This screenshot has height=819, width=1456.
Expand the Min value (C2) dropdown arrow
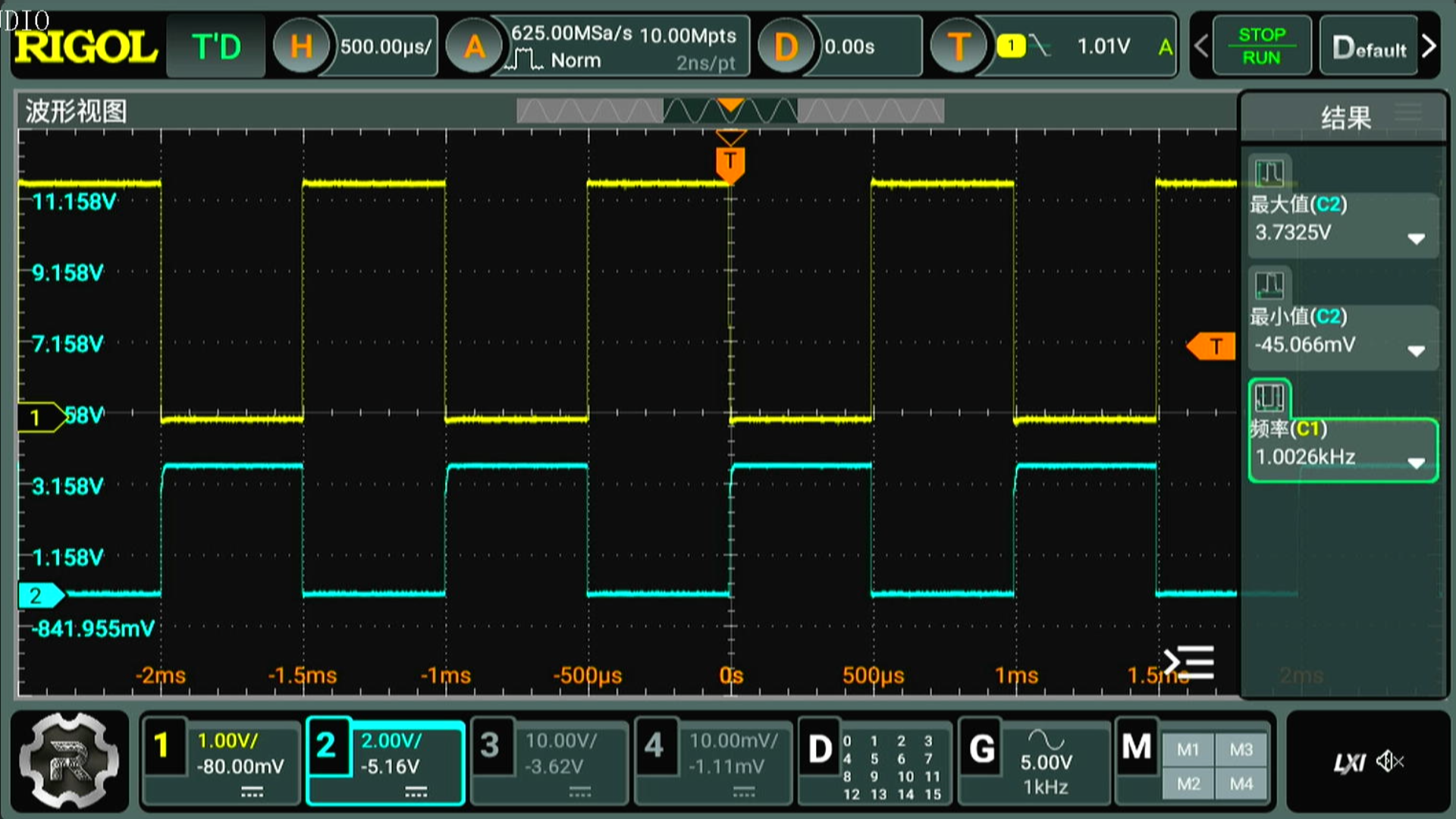pos(1416,351)
